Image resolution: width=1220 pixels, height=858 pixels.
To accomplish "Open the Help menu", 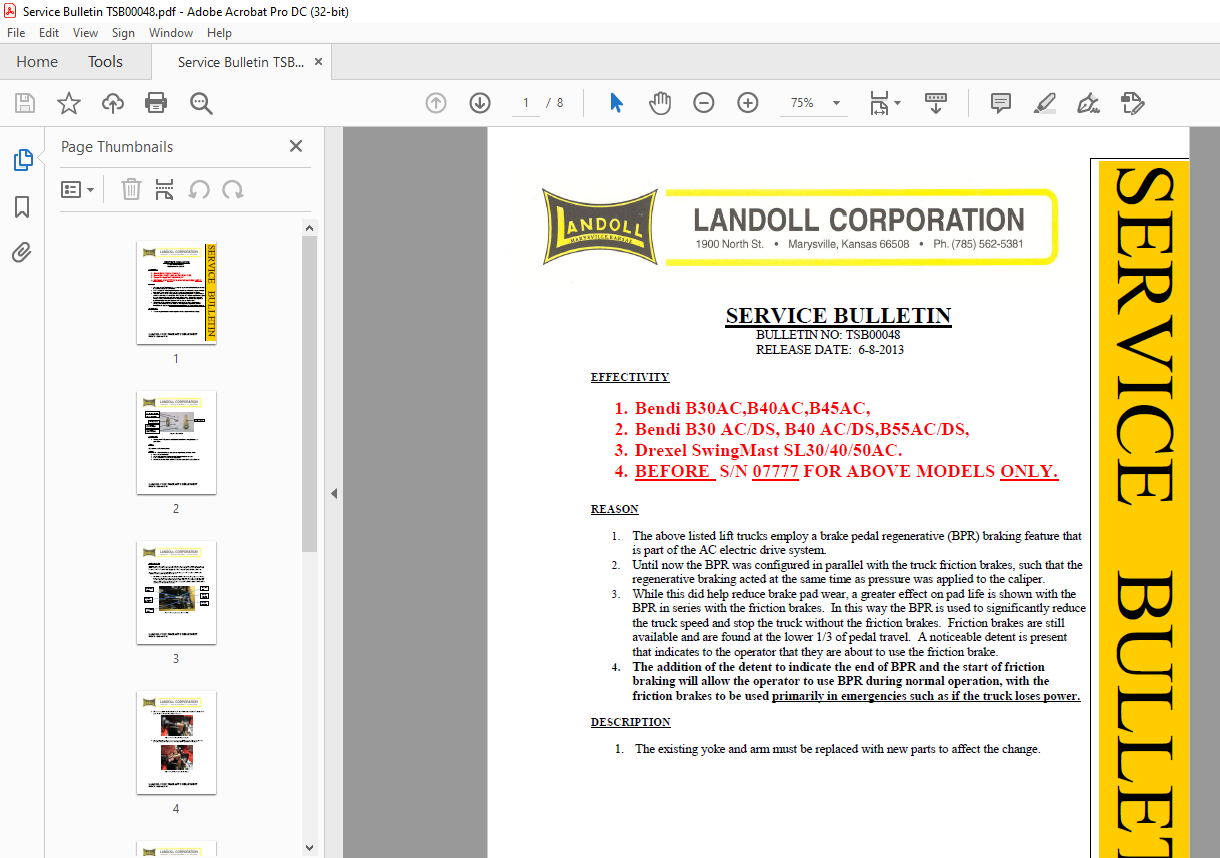I will [x=219, y=33].
